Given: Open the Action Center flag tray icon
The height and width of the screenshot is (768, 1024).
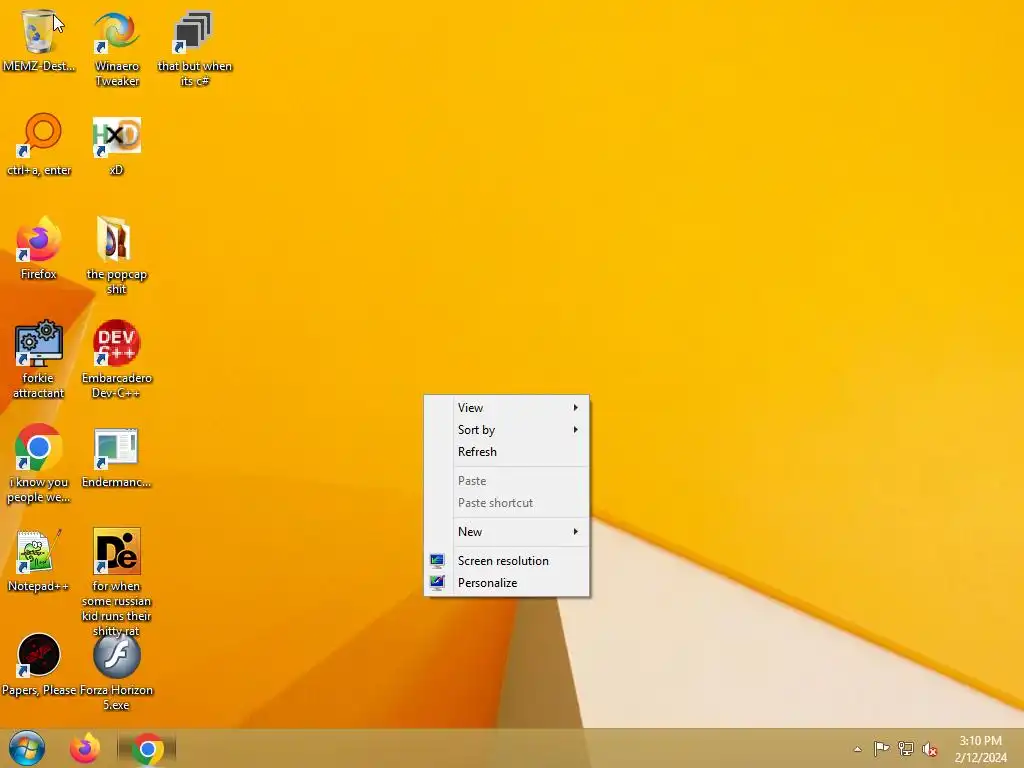Looking at the screenshot, I should tap(881, 748).
